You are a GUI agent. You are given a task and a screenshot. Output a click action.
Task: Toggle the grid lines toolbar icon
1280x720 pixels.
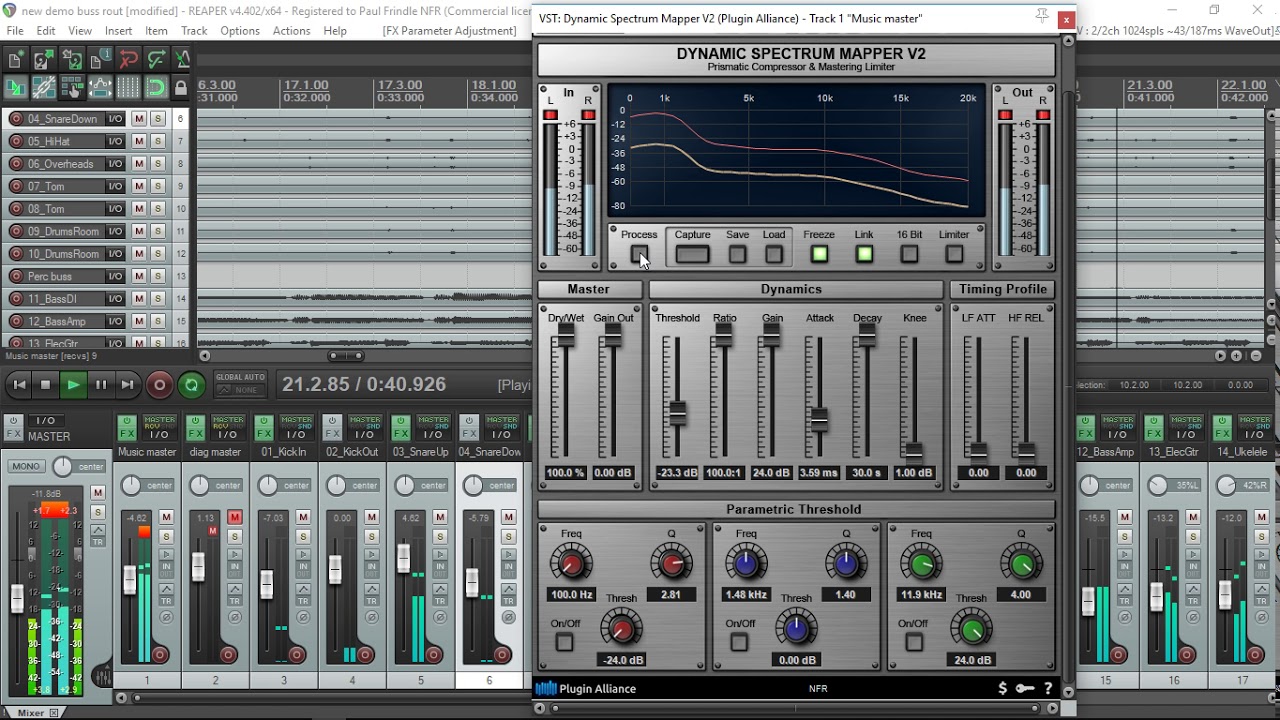click(128, 87)
